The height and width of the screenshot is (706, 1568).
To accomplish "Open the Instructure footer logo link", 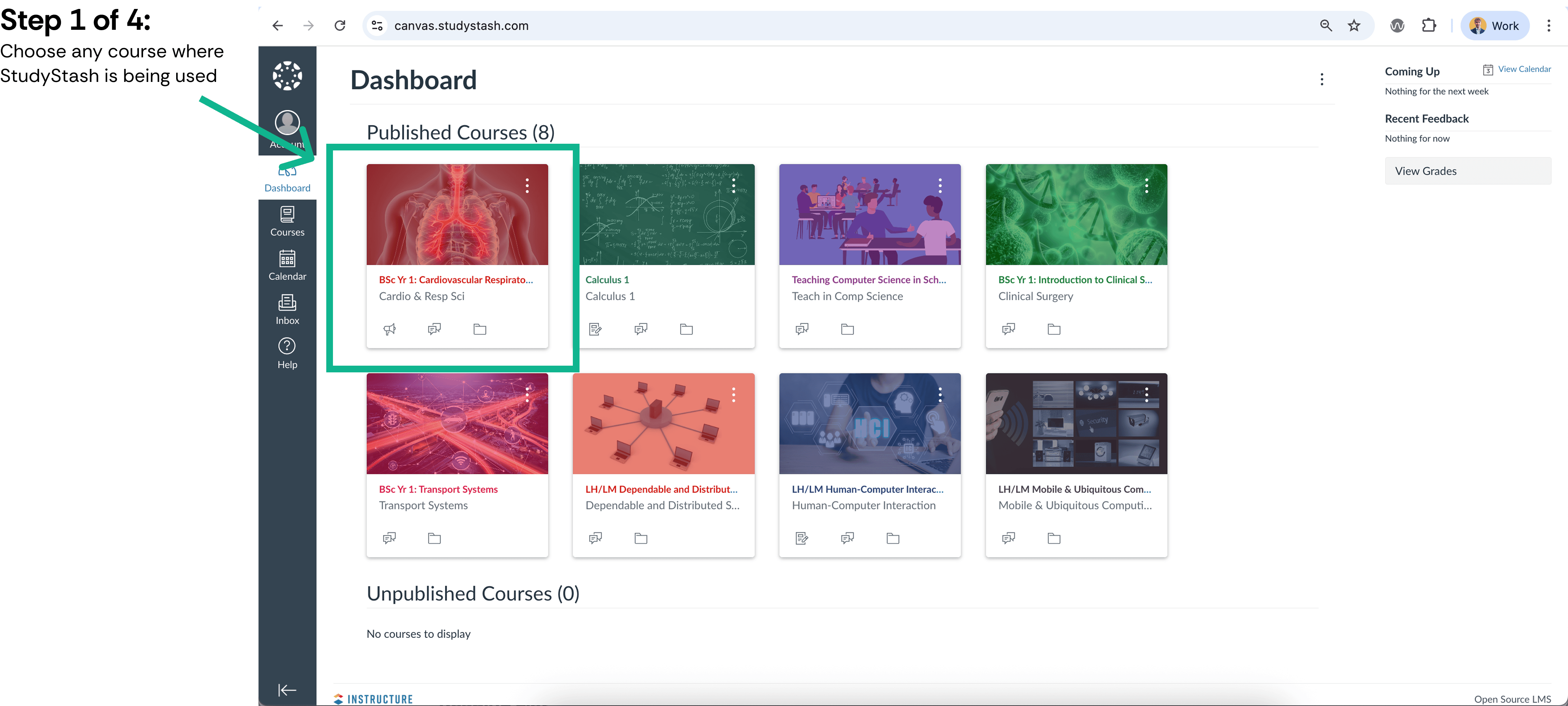I will (x=373, y=699).
